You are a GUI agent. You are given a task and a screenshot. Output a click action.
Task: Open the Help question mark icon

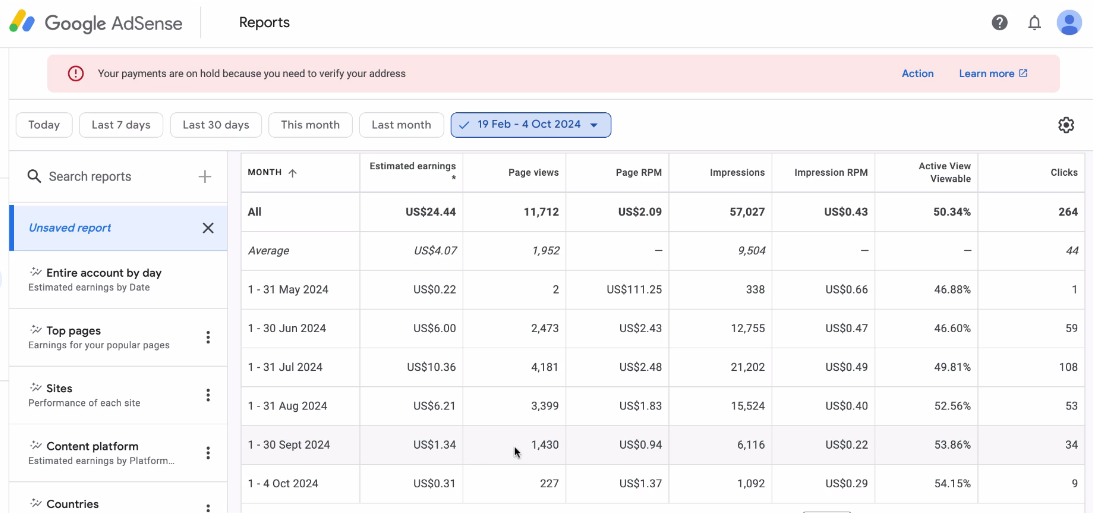point(1000,23)
